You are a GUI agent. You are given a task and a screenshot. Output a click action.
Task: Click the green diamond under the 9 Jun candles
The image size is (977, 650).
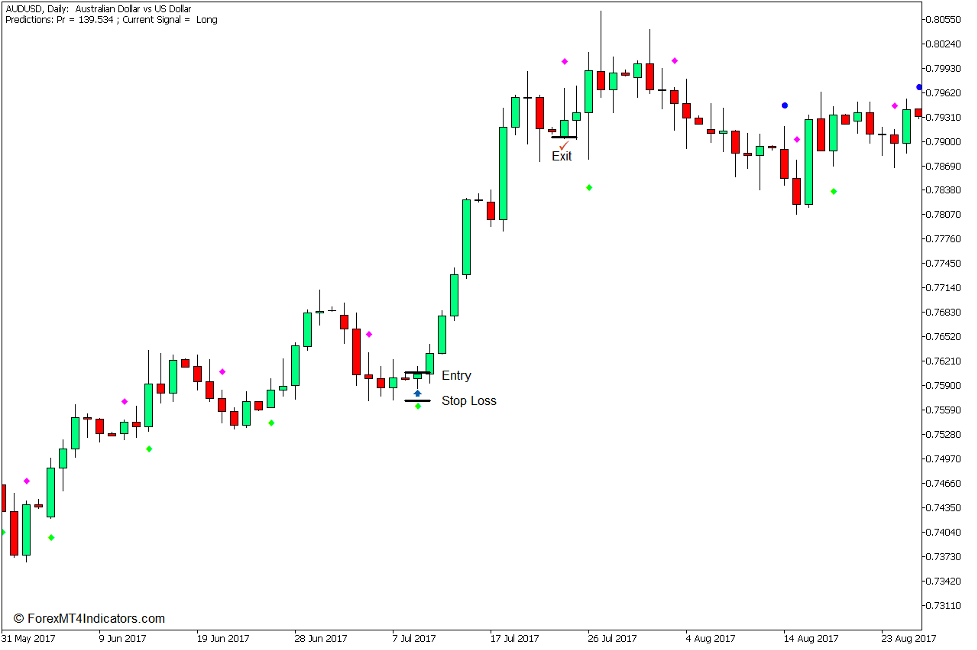[x=149, y=448]
